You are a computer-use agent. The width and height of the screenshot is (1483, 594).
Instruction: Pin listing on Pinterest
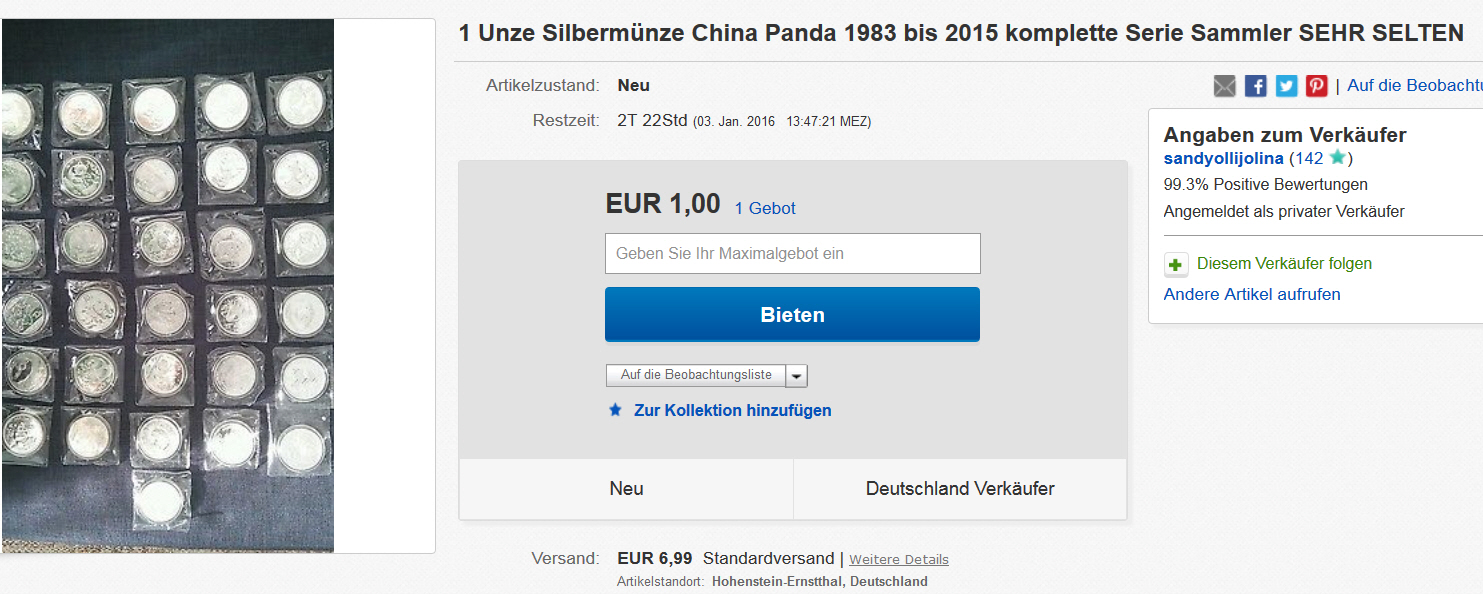1316,86
